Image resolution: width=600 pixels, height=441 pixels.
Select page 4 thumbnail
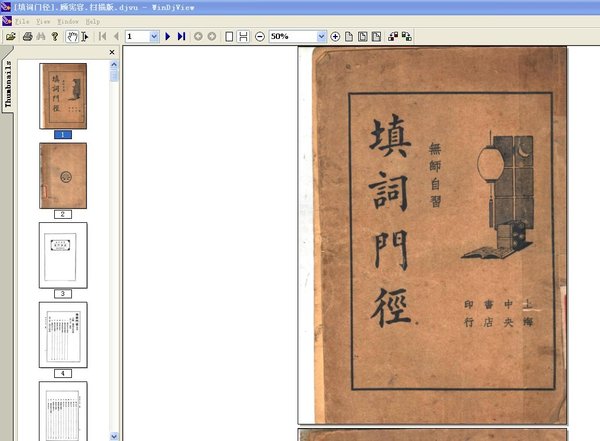(x=63, y=335)
